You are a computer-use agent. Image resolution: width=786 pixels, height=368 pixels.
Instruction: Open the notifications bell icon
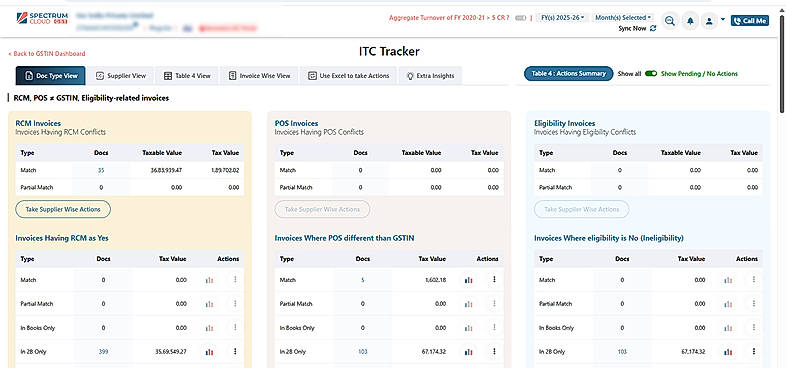point(690,21)
